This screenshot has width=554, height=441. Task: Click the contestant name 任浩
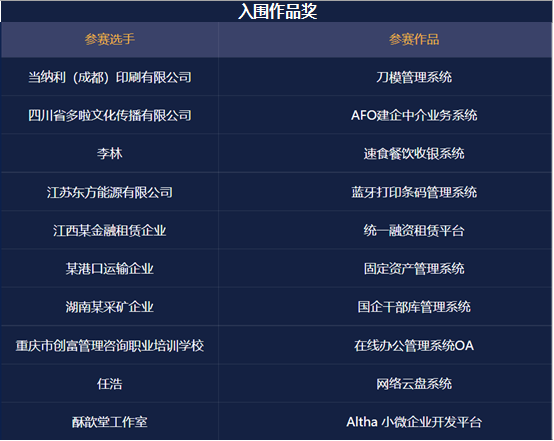pyautogui.click(x=110, y=384)
